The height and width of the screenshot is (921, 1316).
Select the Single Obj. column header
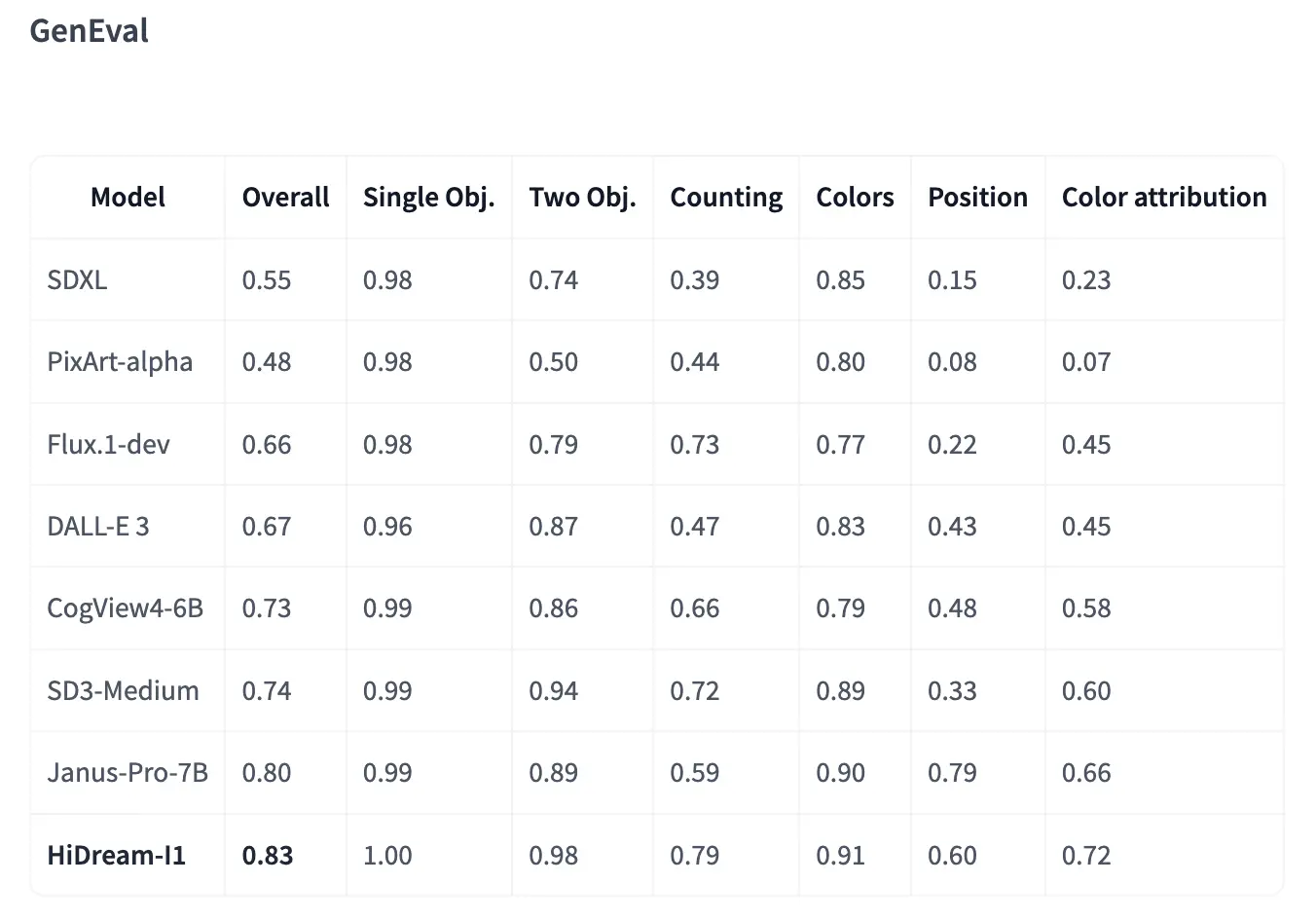click(428, 198)
